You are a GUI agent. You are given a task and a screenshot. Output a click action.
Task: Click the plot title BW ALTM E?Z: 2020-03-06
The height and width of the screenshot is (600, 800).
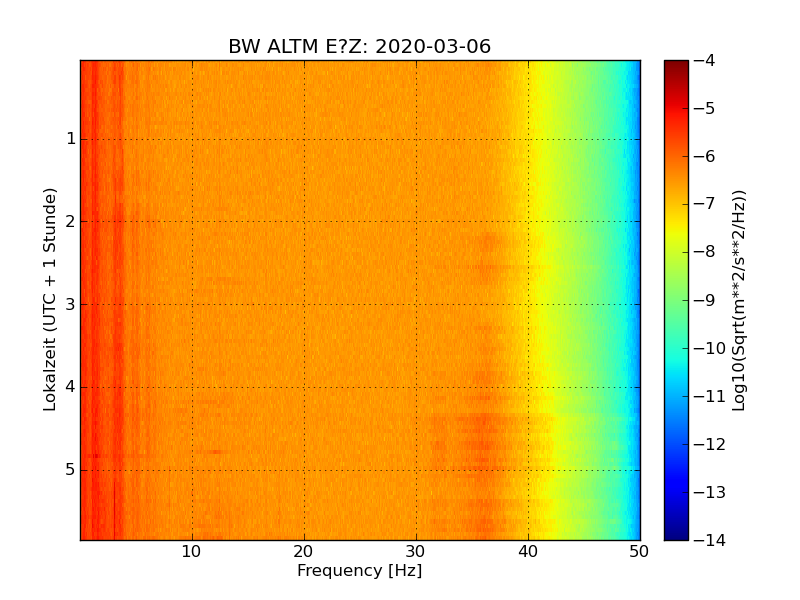pos(359,46)
